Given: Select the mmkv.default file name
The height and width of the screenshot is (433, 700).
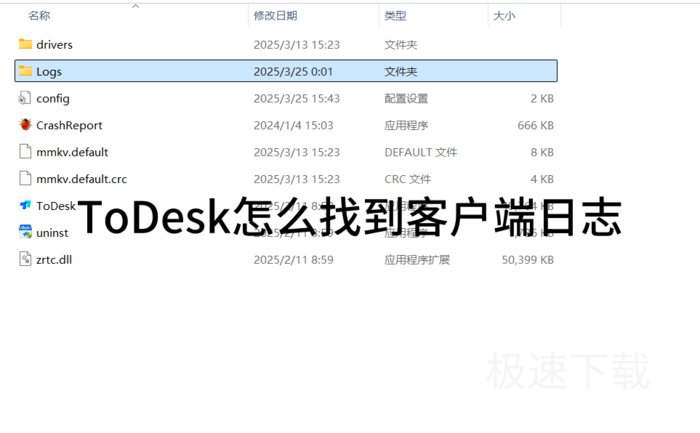Looking at the screenshot, I should (72, 152).
